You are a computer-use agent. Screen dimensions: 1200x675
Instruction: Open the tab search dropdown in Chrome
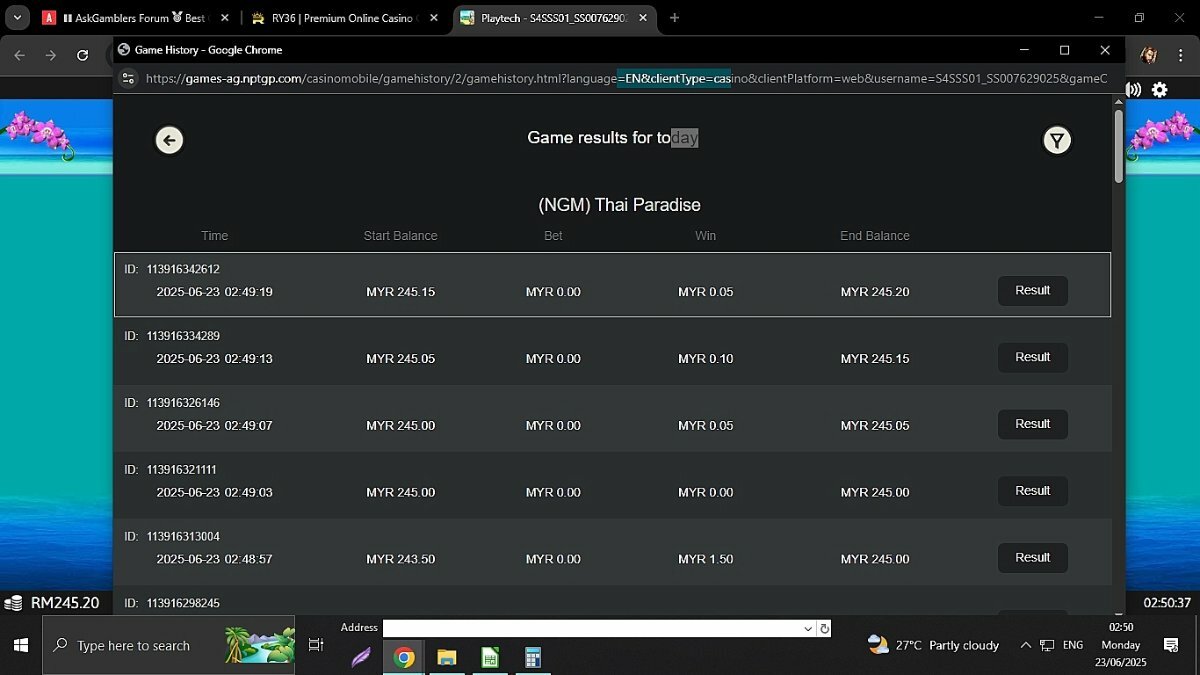pos(17,18)
